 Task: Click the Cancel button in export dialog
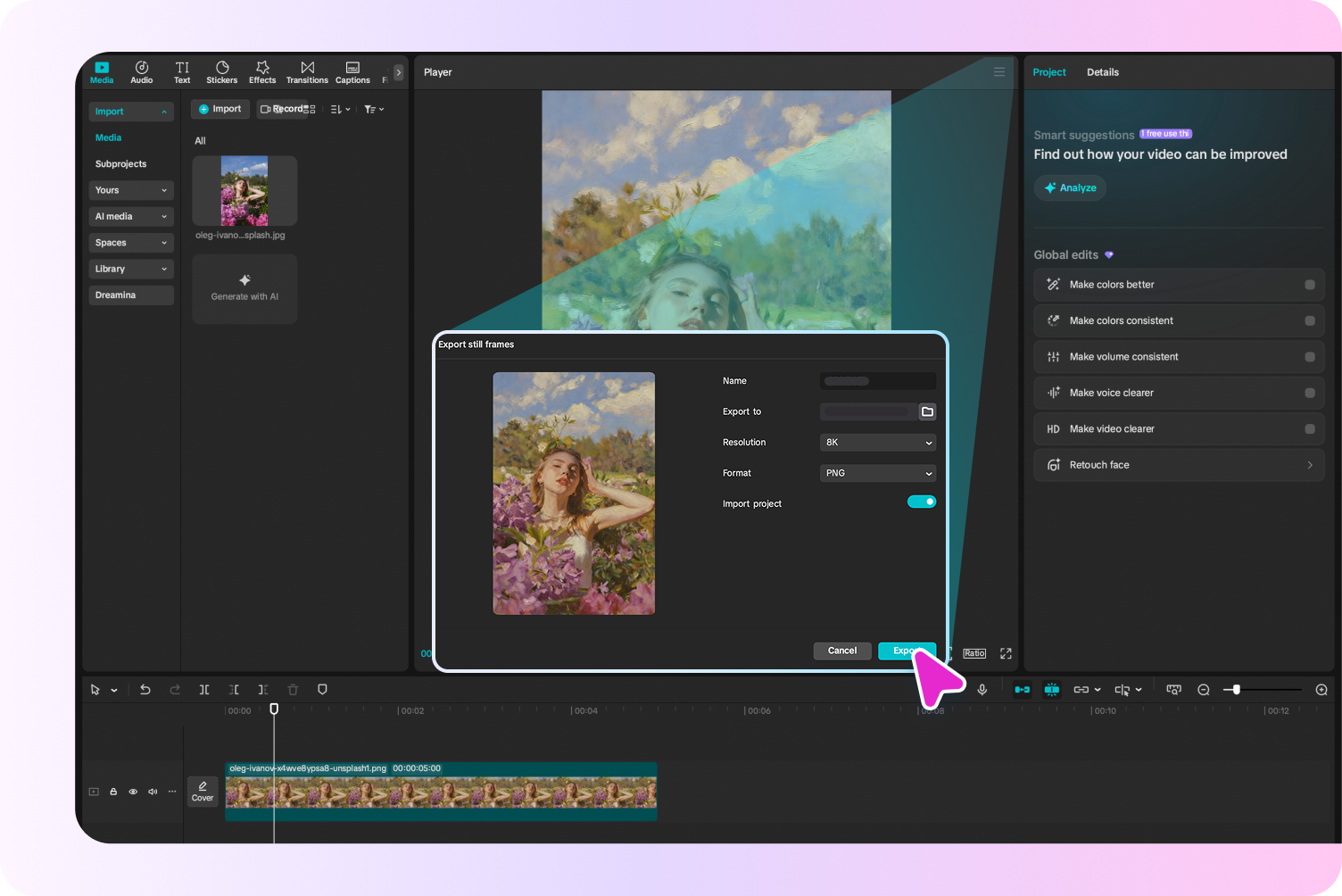pyautogui.click(x=841, y=651)
